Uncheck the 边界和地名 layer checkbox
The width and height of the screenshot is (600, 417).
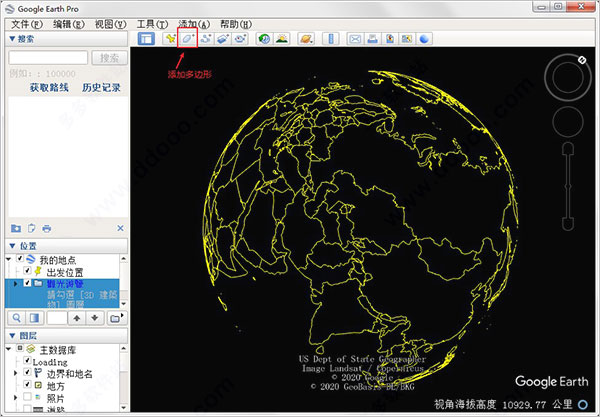[27, 372]
